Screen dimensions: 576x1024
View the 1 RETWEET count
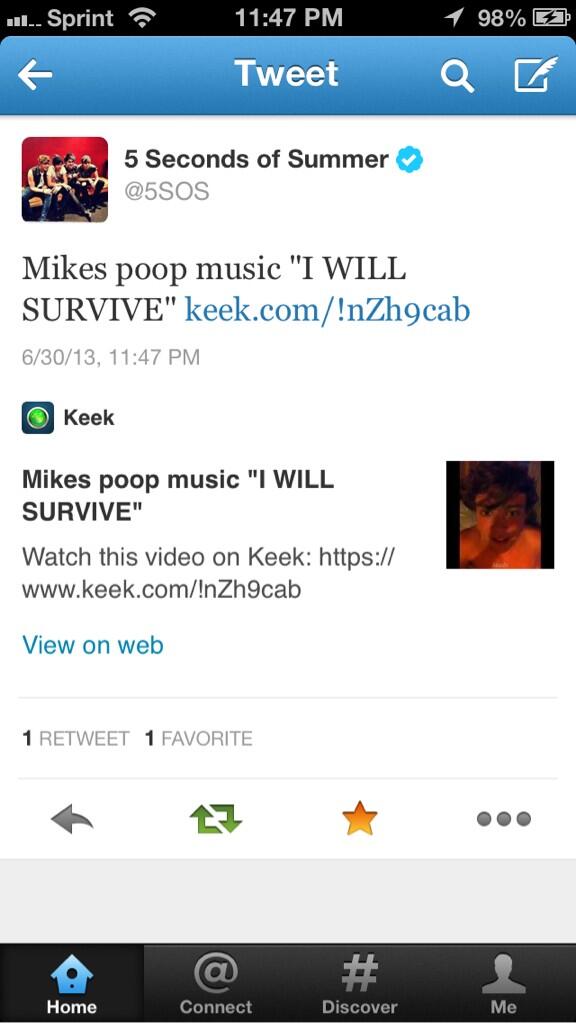[x=76, y=739]
